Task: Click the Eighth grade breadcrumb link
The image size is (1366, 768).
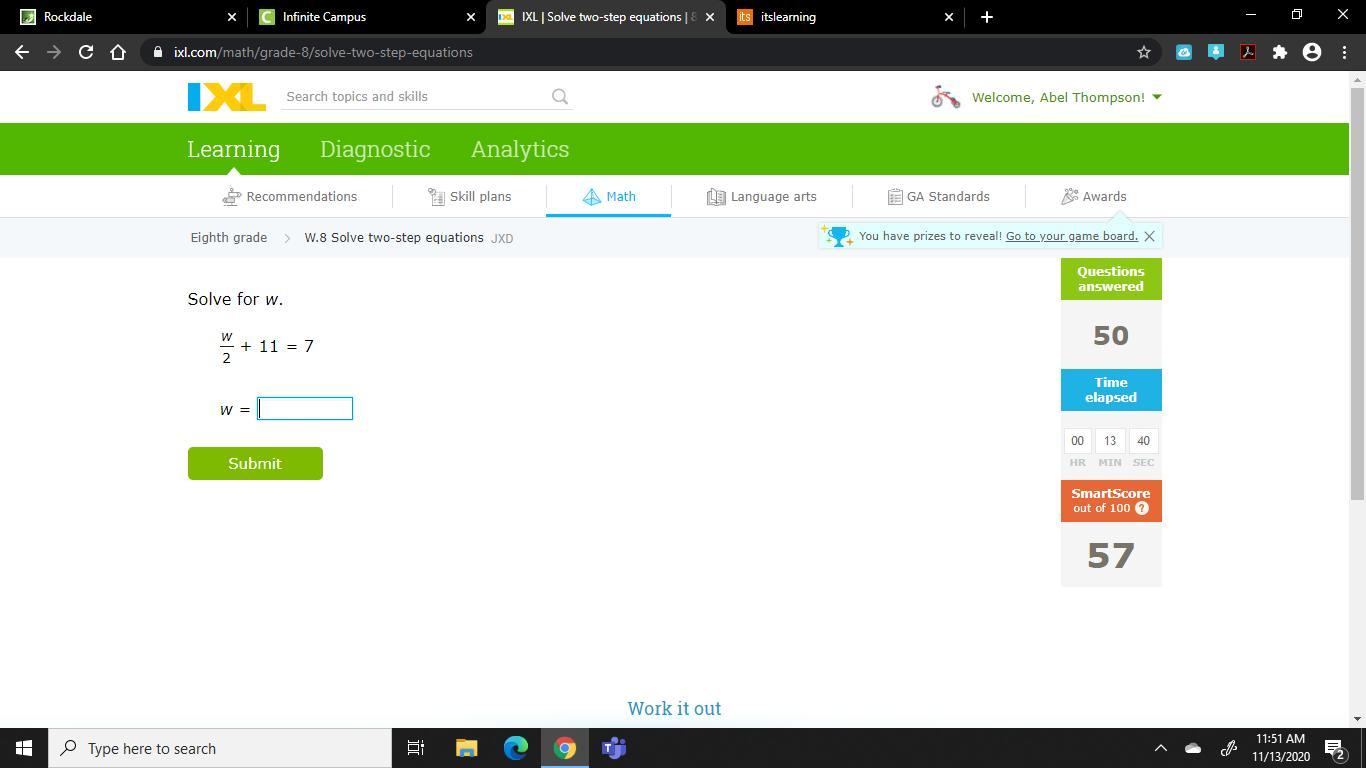Action: click(x=229, y=238)
